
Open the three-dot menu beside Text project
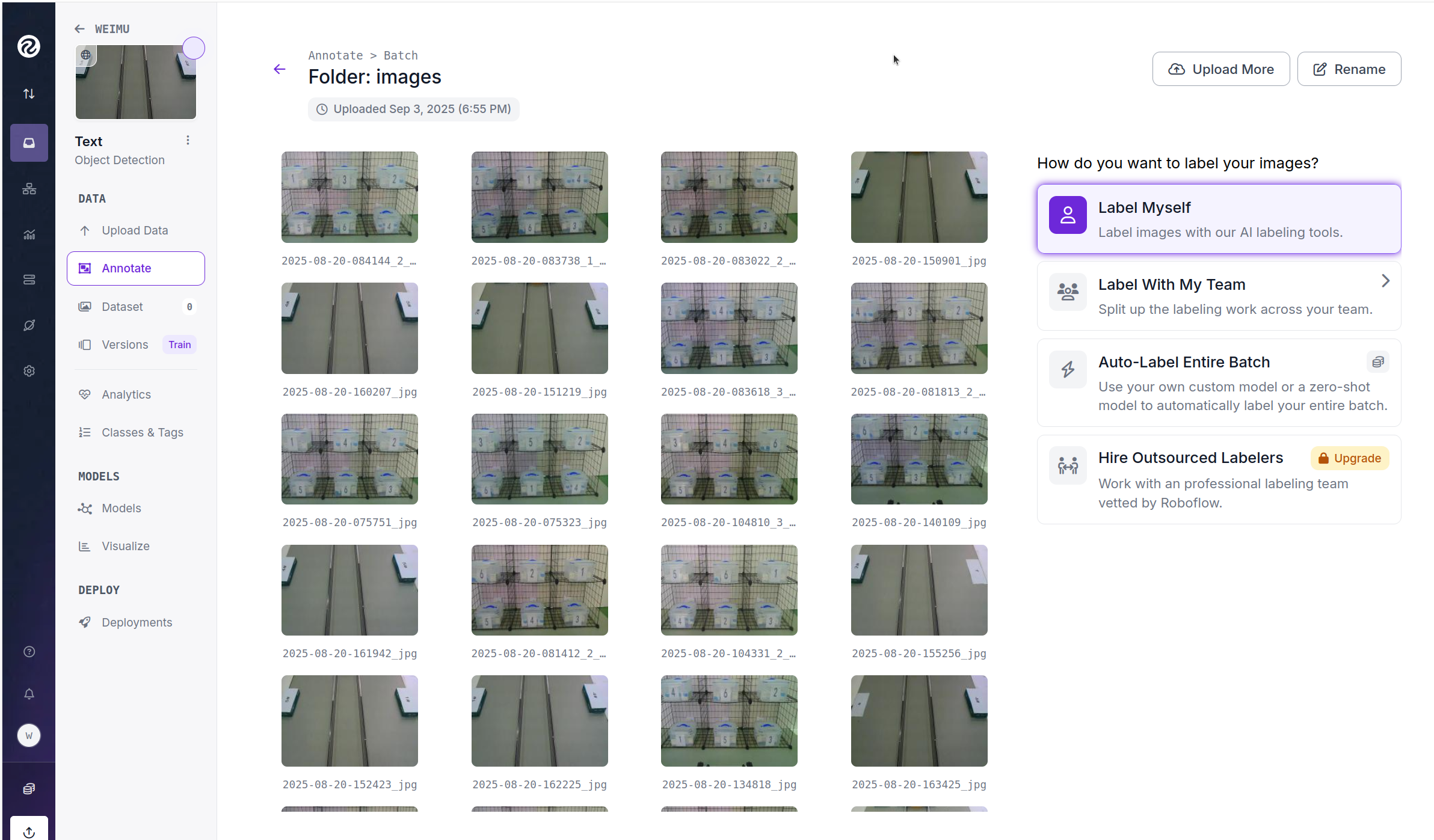click(x=188, y=140)
